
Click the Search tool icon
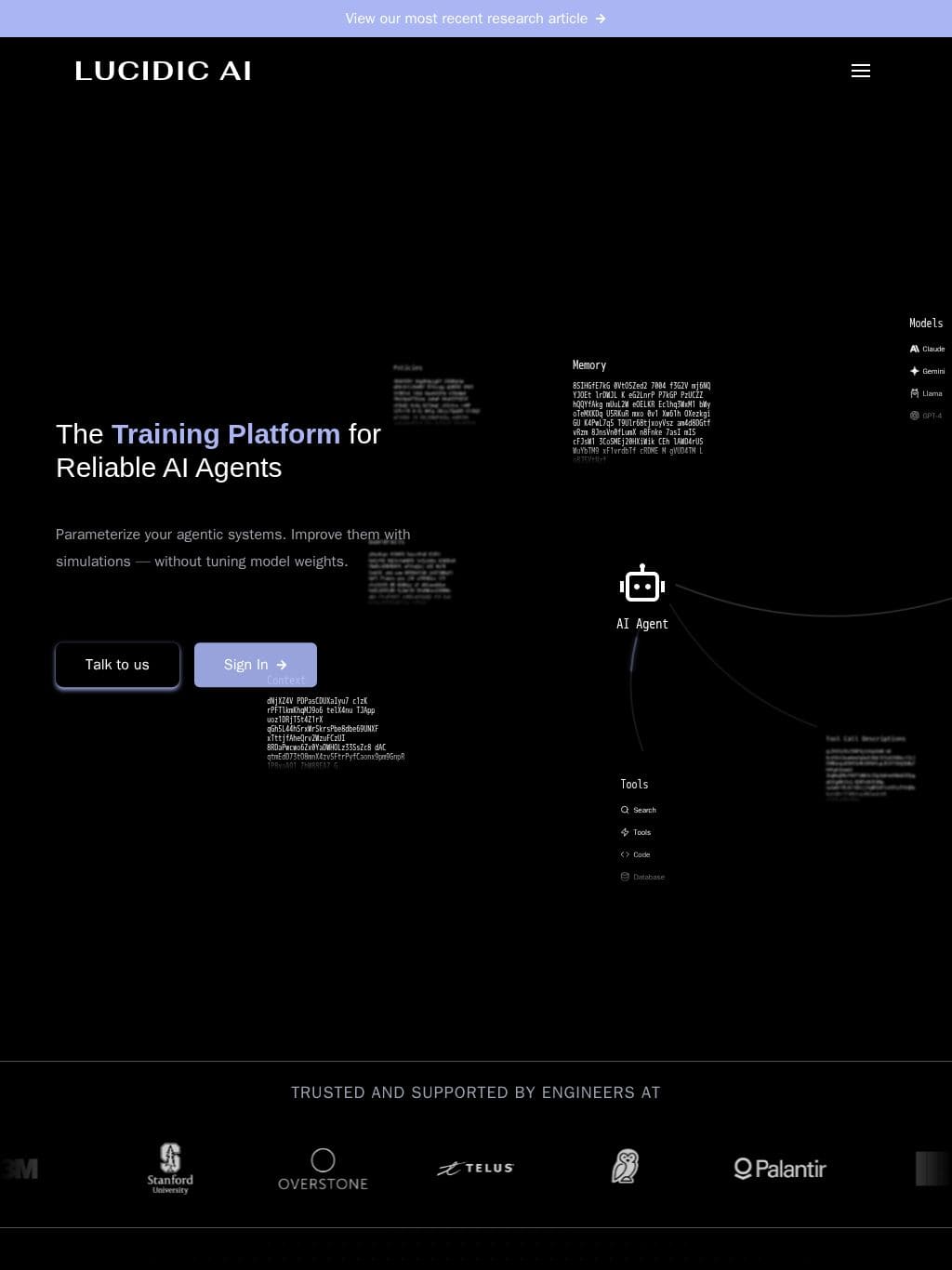tap(625, 810)
